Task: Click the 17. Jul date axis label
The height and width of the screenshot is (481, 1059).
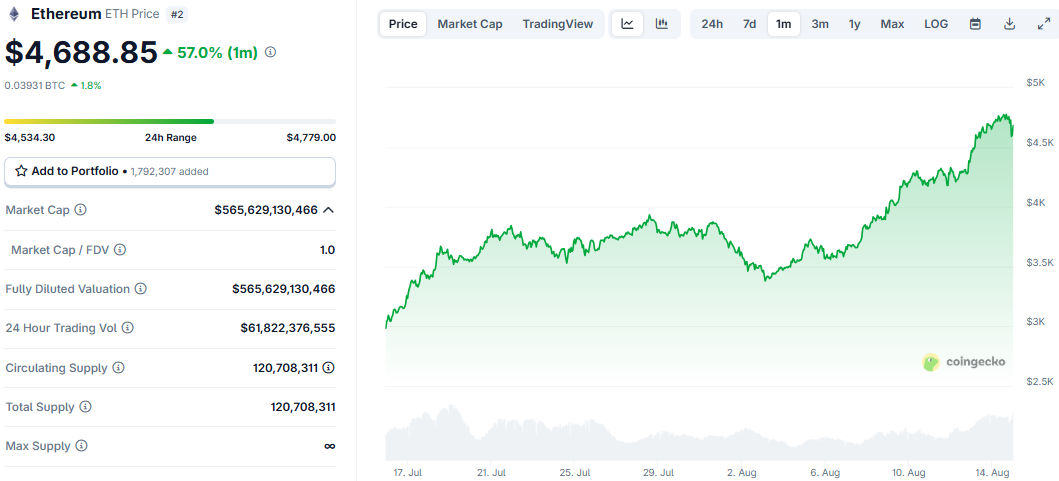Action: pyautogui.click(x=407, y=472)
